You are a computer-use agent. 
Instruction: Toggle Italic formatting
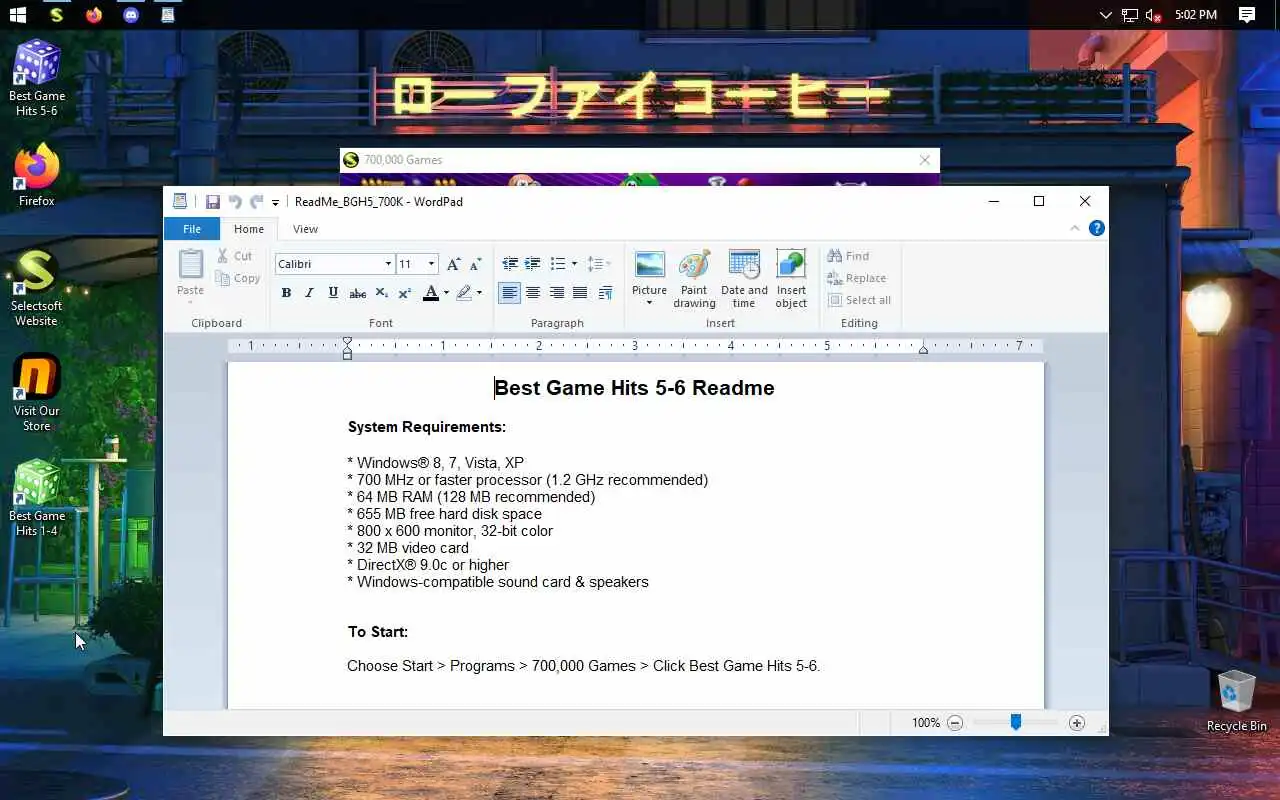coord(309,293)
